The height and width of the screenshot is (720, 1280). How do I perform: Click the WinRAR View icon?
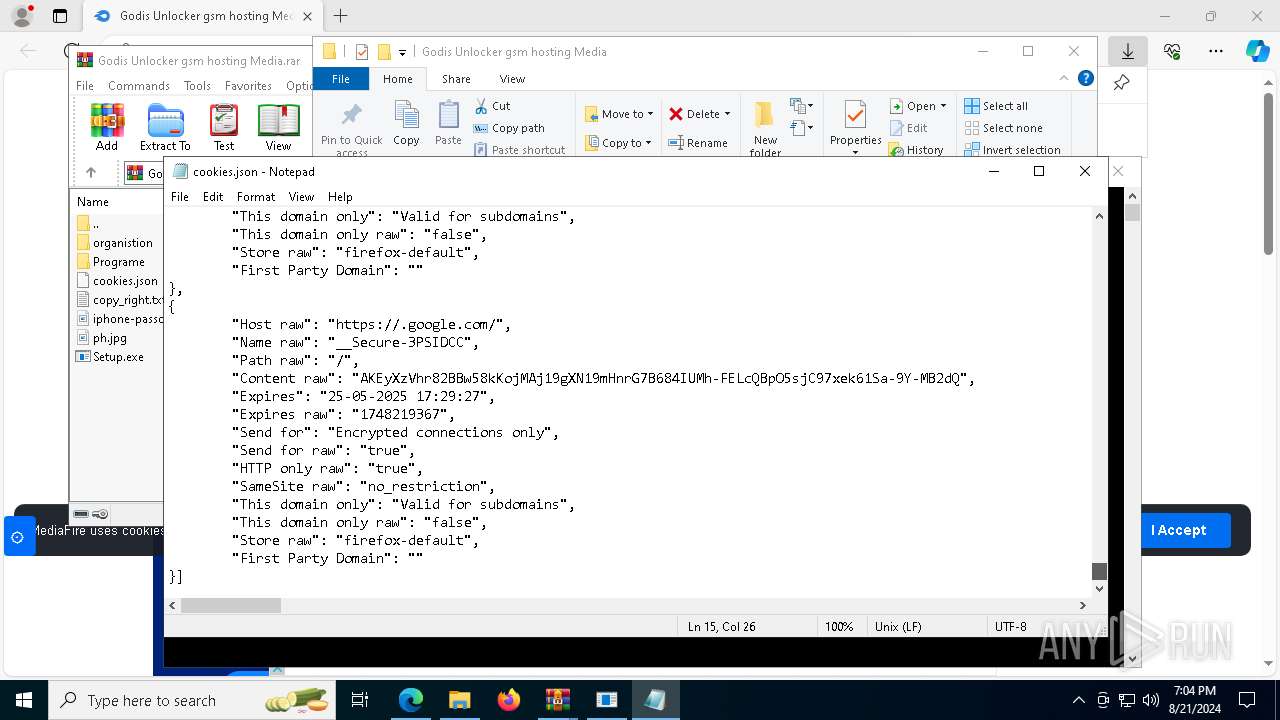pyautogui.click(x=279, y=127)
